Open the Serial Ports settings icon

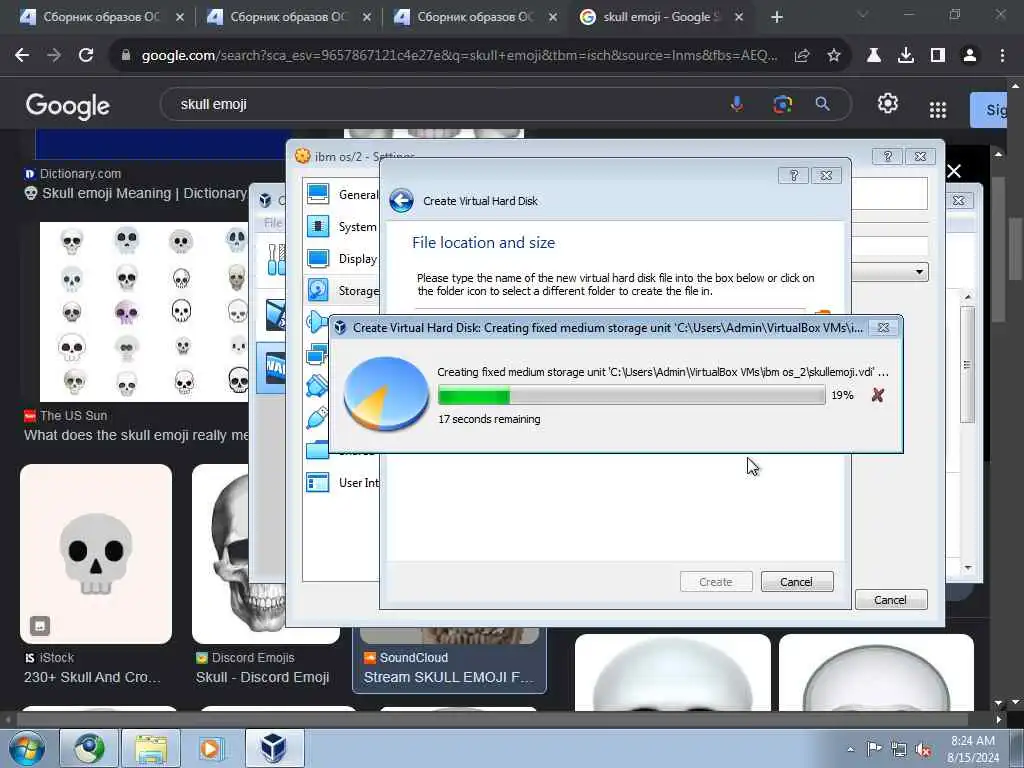pos(317,387)
